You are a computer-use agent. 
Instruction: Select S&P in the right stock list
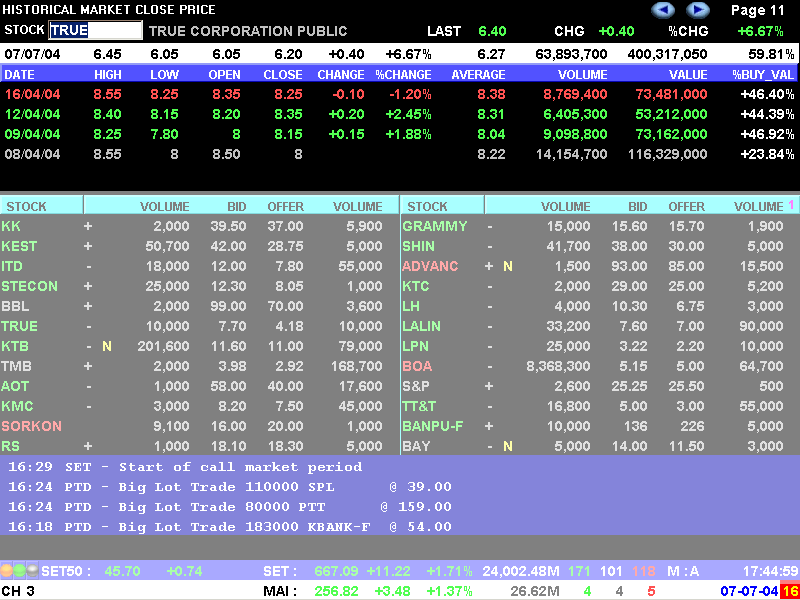pos(416,386)
